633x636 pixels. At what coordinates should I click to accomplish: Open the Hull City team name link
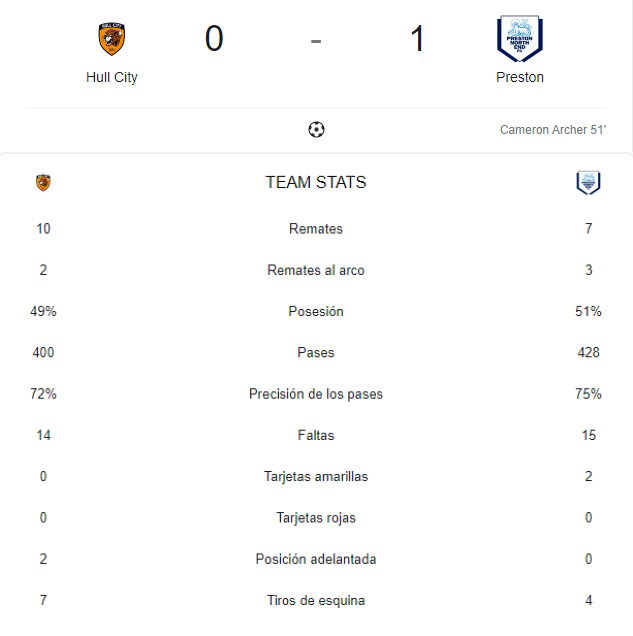click(112, 77)
